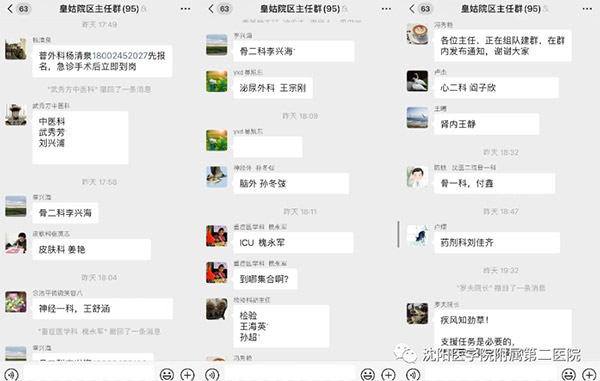Tap message text 中医科 武秀芳 刘兴浦
The height and width of the screenshot is (381, 600).
tap(80, 138)
